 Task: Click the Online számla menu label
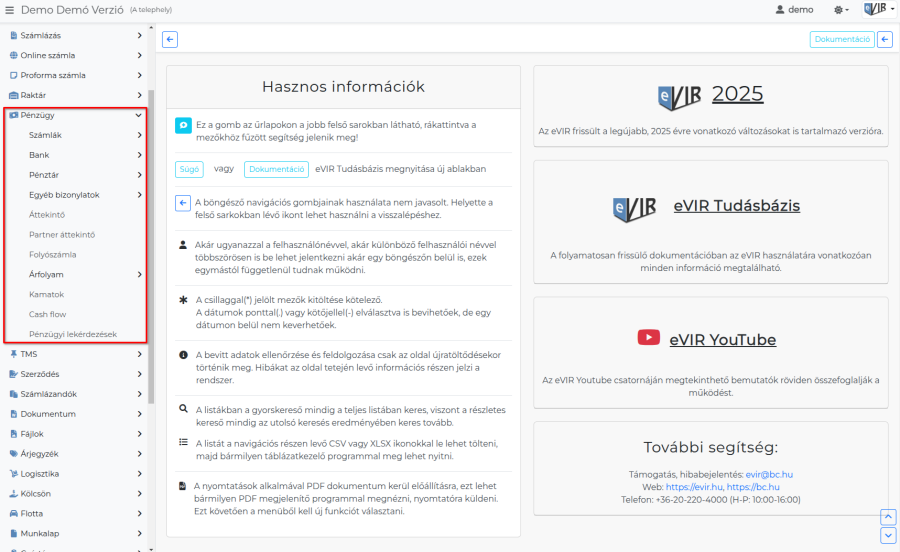[48, 56]
